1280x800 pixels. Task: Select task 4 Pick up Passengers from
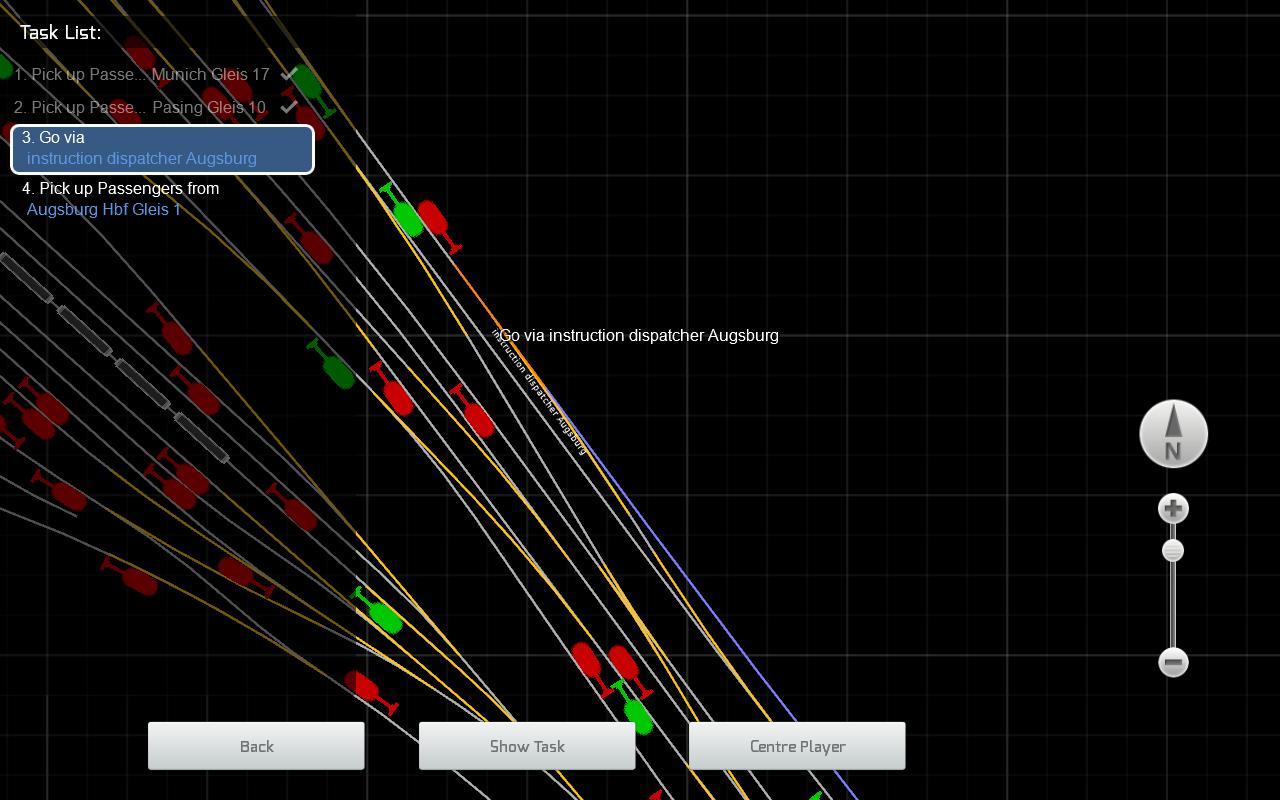pos(120,188)
